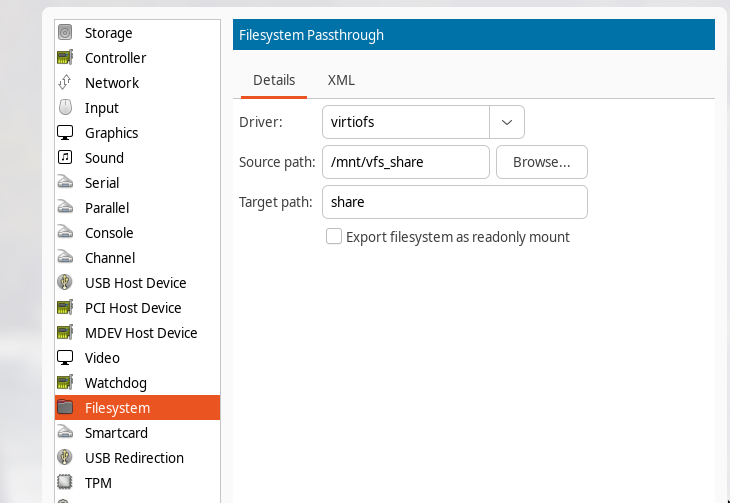Click the Controller card icon
Image resolution: width=730 pixels, height=503 pixels.
point(65,58)
